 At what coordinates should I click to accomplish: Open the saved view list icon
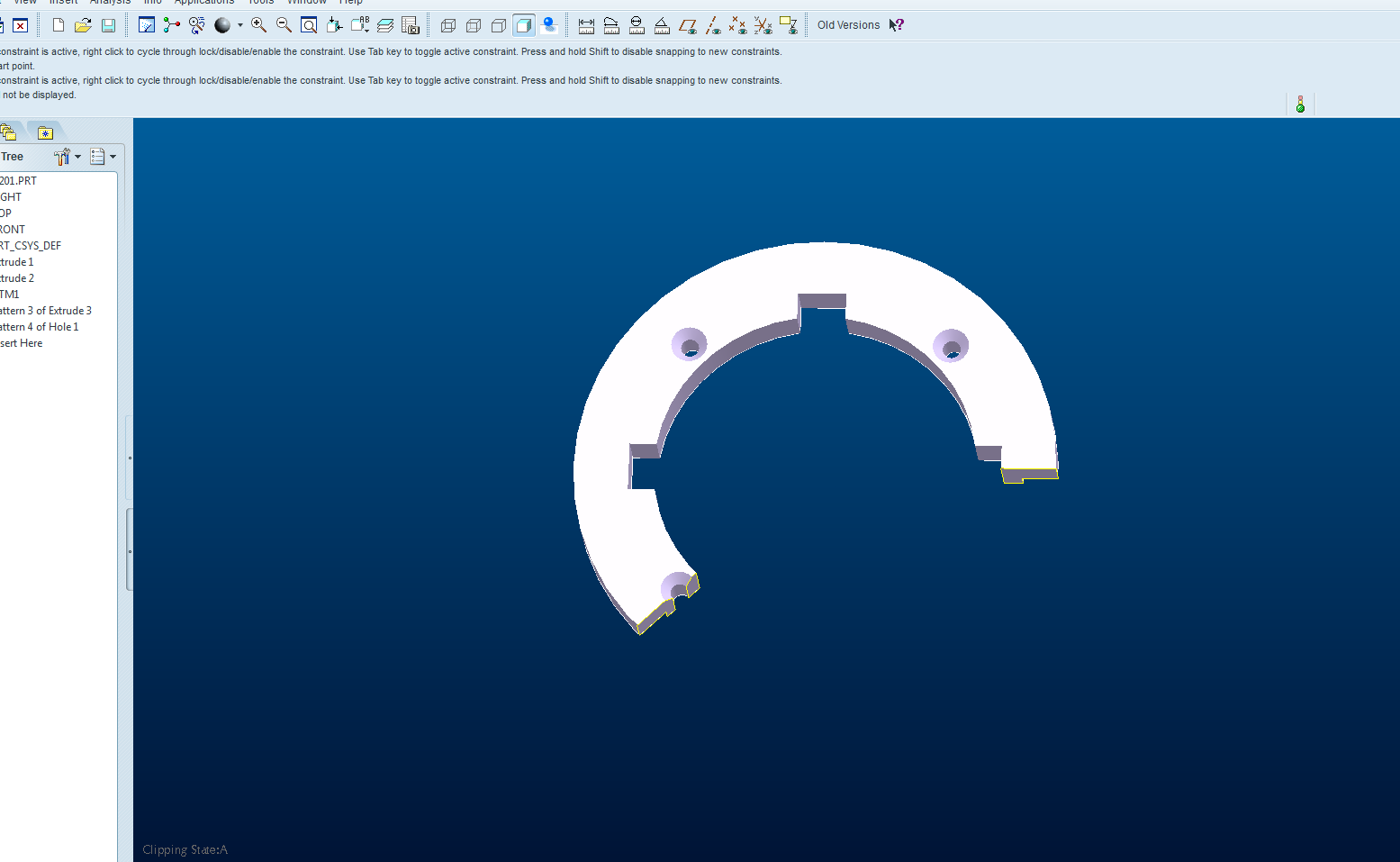tap(359, 25)
